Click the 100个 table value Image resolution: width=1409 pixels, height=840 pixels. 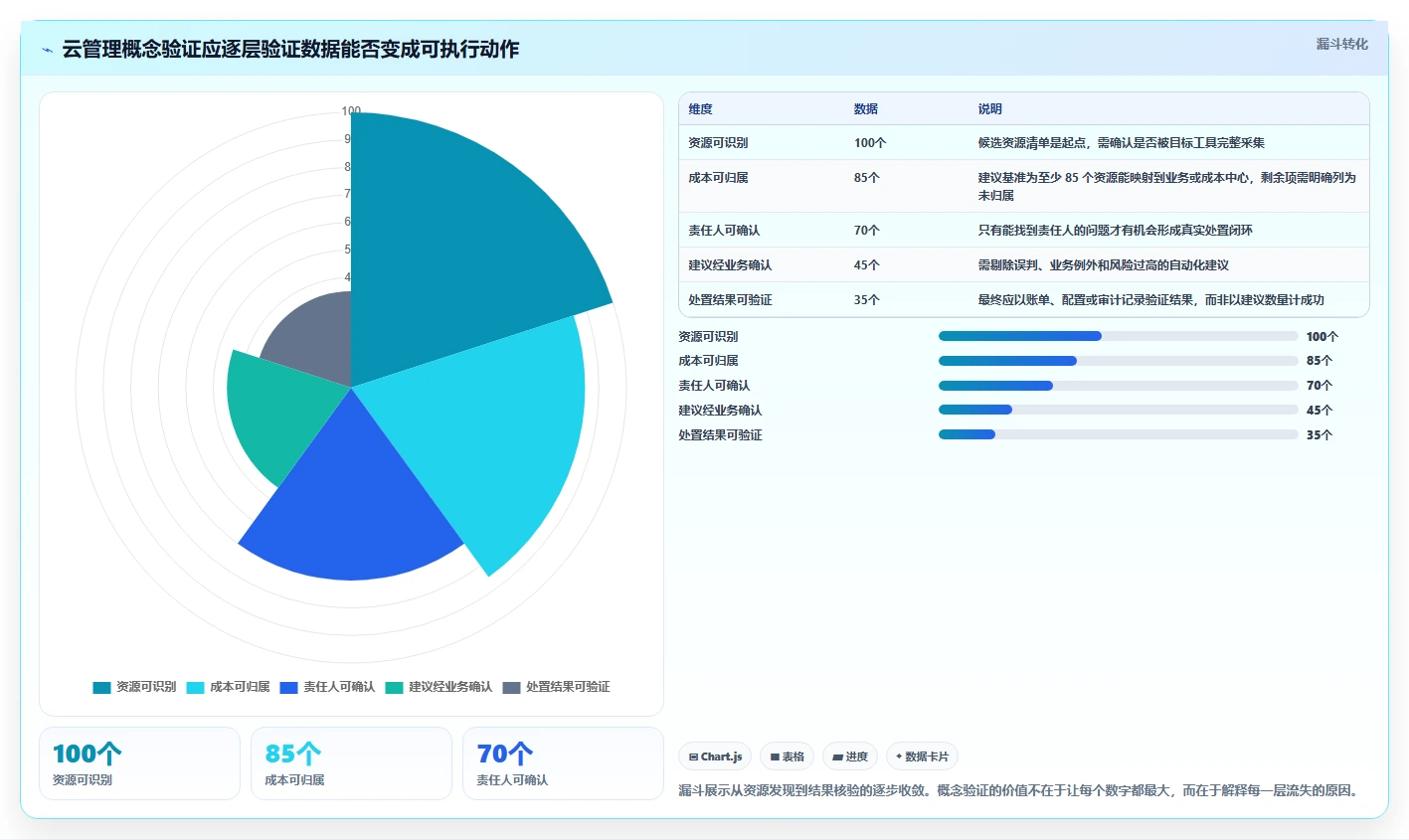pos(870,143)
